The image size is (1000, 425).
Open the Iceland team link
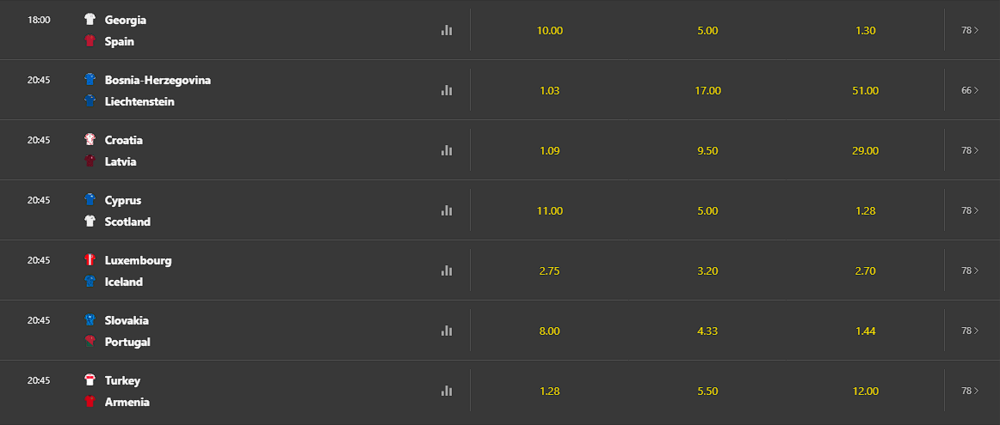tap(124, 282)
